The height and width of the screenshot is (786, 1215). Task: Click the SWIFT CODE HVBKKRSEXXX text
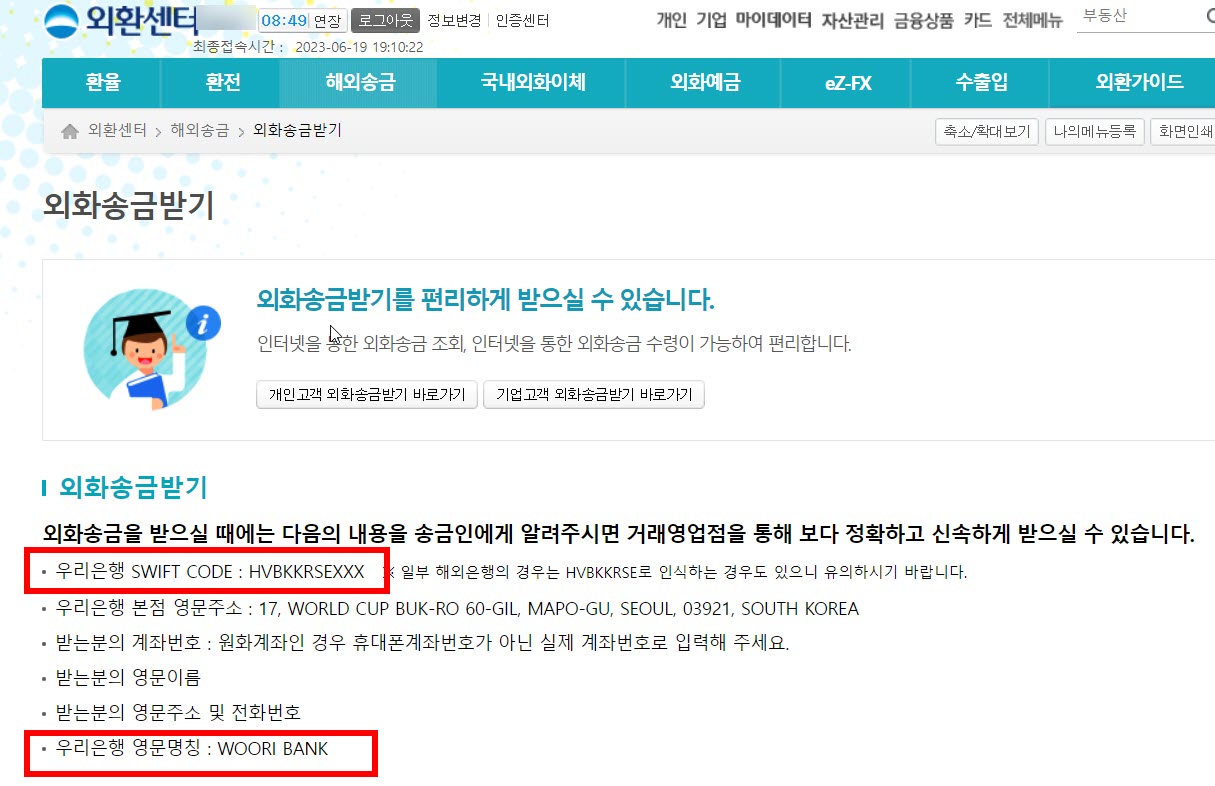click(211, 573)
